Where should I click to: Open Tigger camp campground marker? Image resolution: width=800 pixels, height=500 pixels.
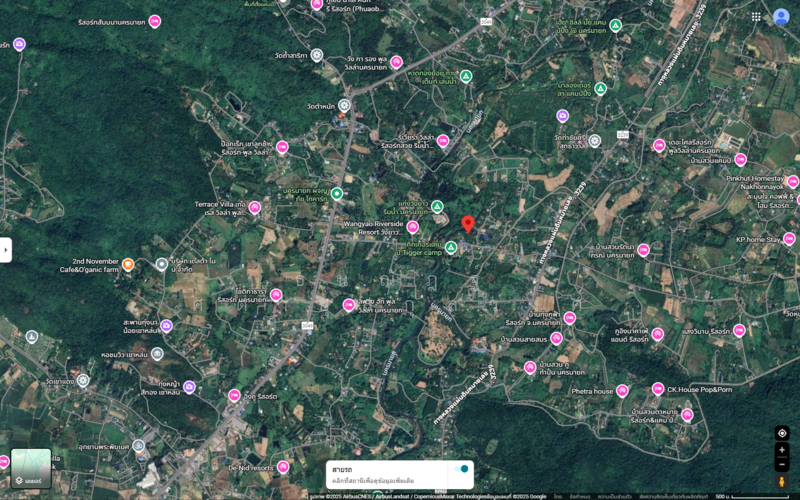[451, 247]
